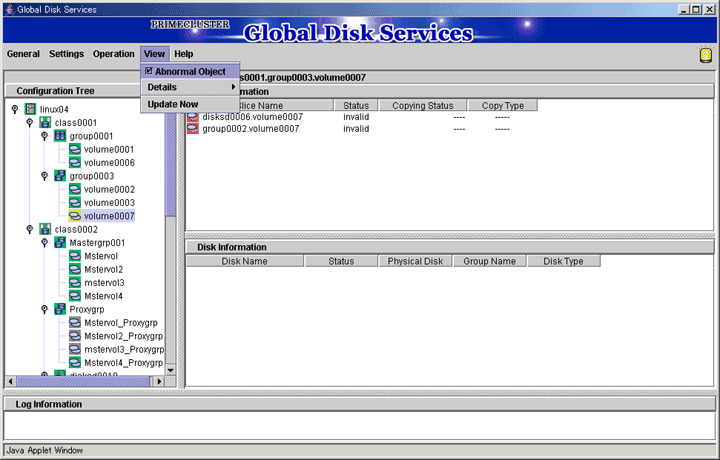Collapse the class0002 node
This screenshot has height=460, width=720.
point(30,229)
